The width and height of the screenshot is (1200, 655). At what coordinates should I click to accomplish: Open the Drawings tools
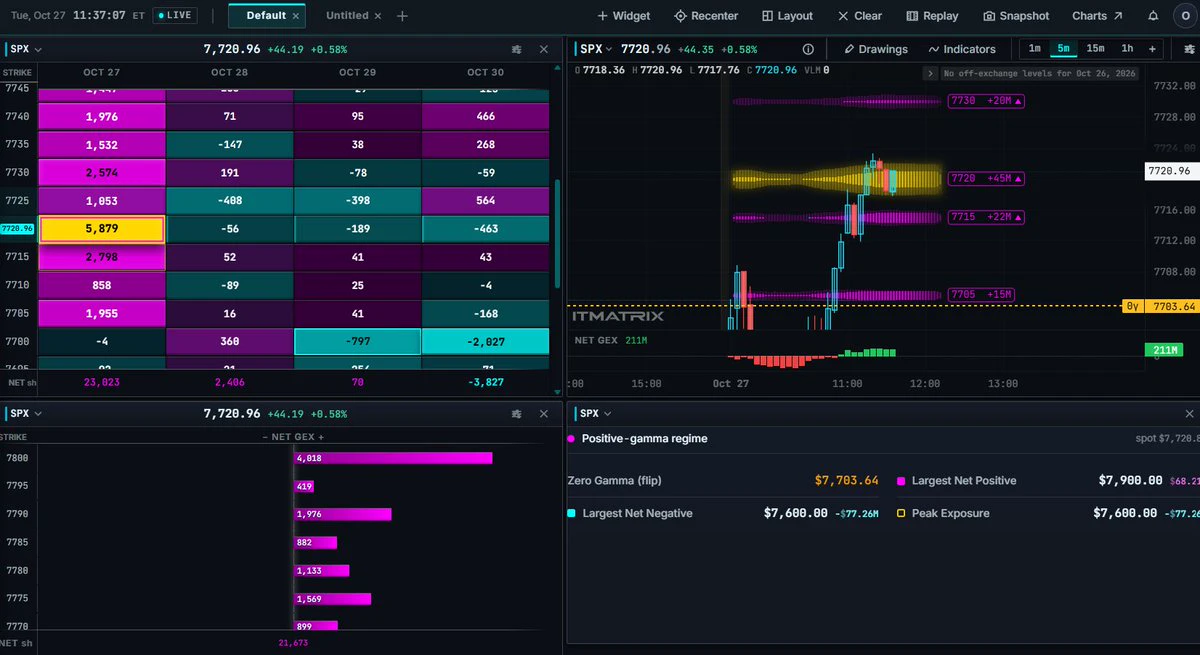(875, 49)
